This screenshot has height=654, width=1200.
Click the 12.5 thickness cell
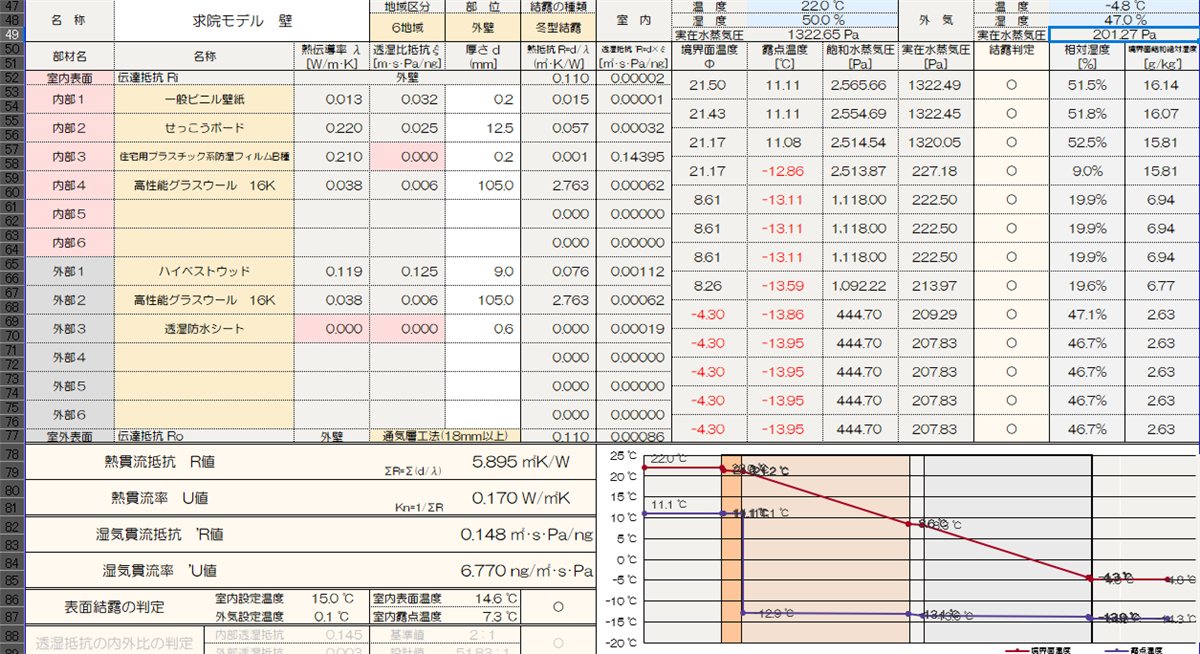pyautogui.click(x=484, y=128)
